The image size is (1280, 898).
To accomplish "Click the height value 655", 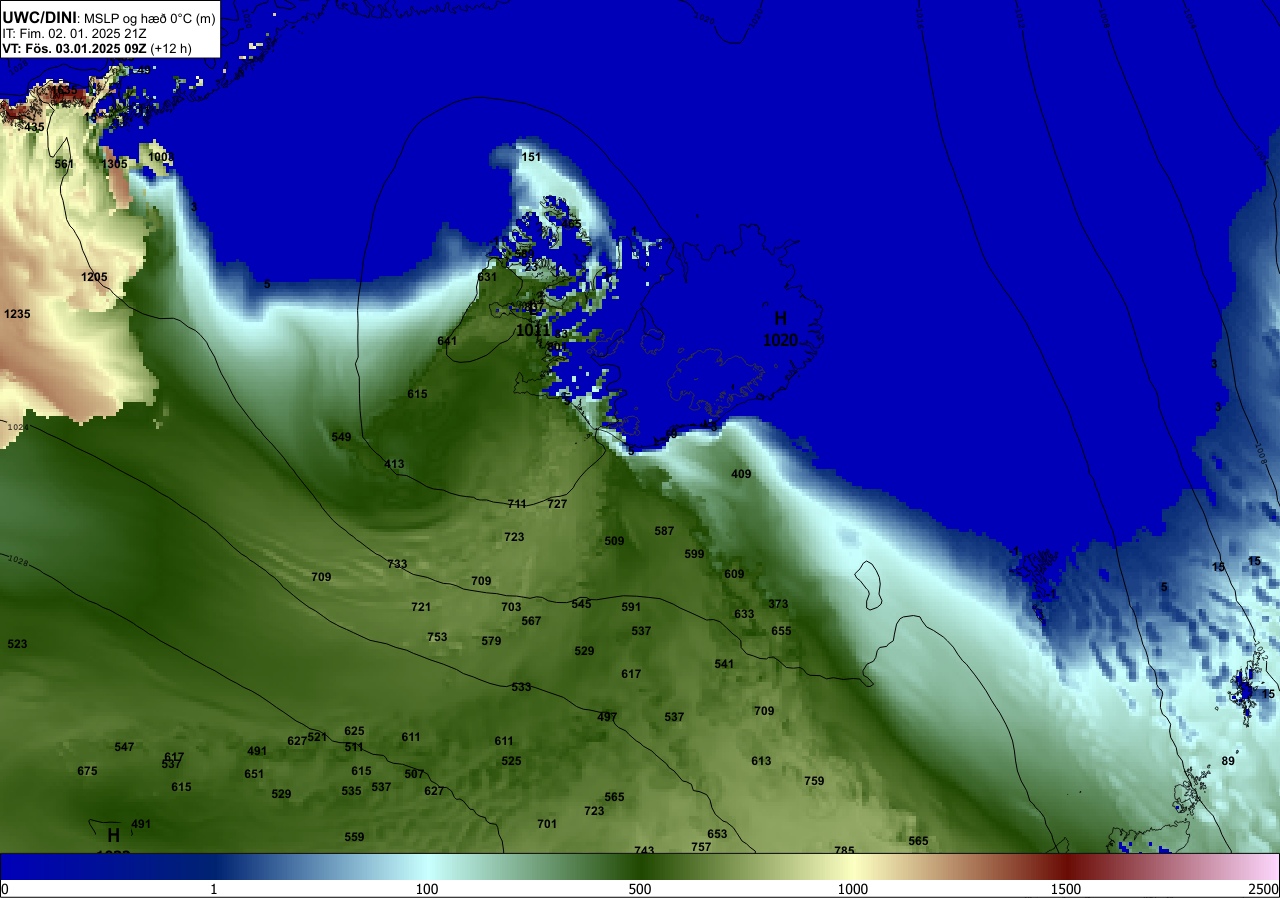I will [781, 631].
